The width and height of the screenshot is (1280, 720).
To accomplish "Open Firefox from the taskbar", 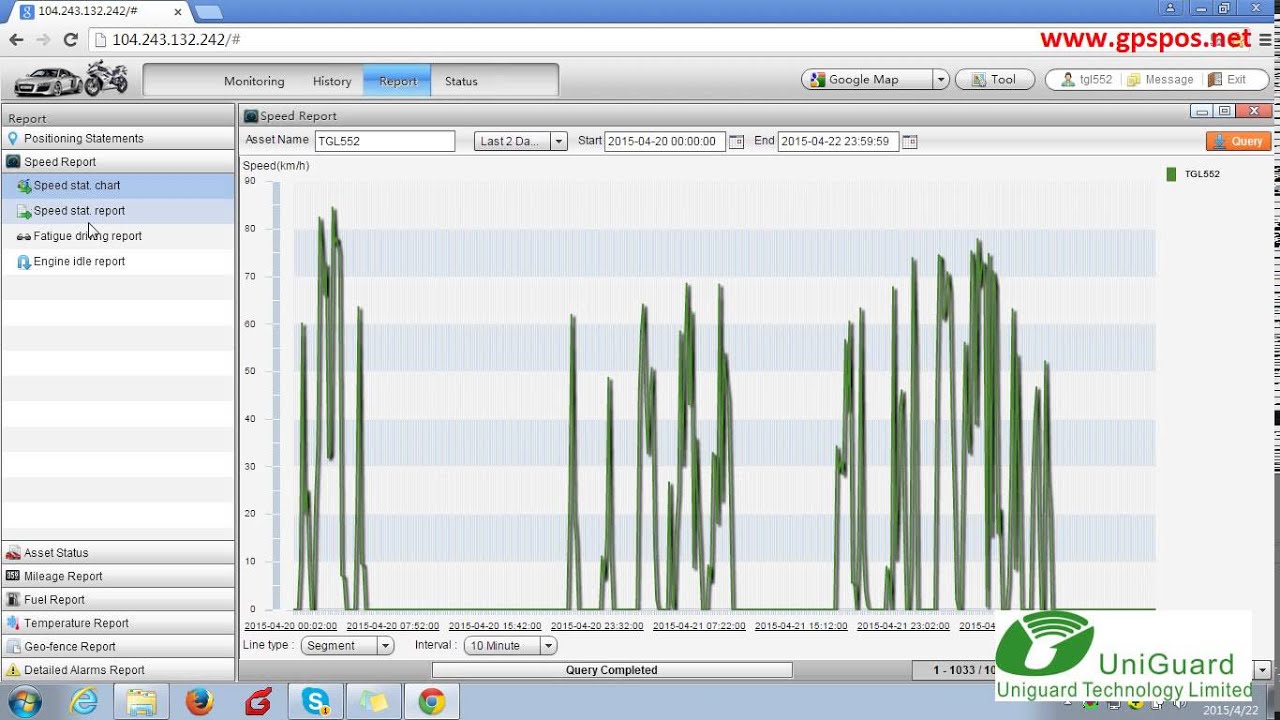I will tap(200, 702).
